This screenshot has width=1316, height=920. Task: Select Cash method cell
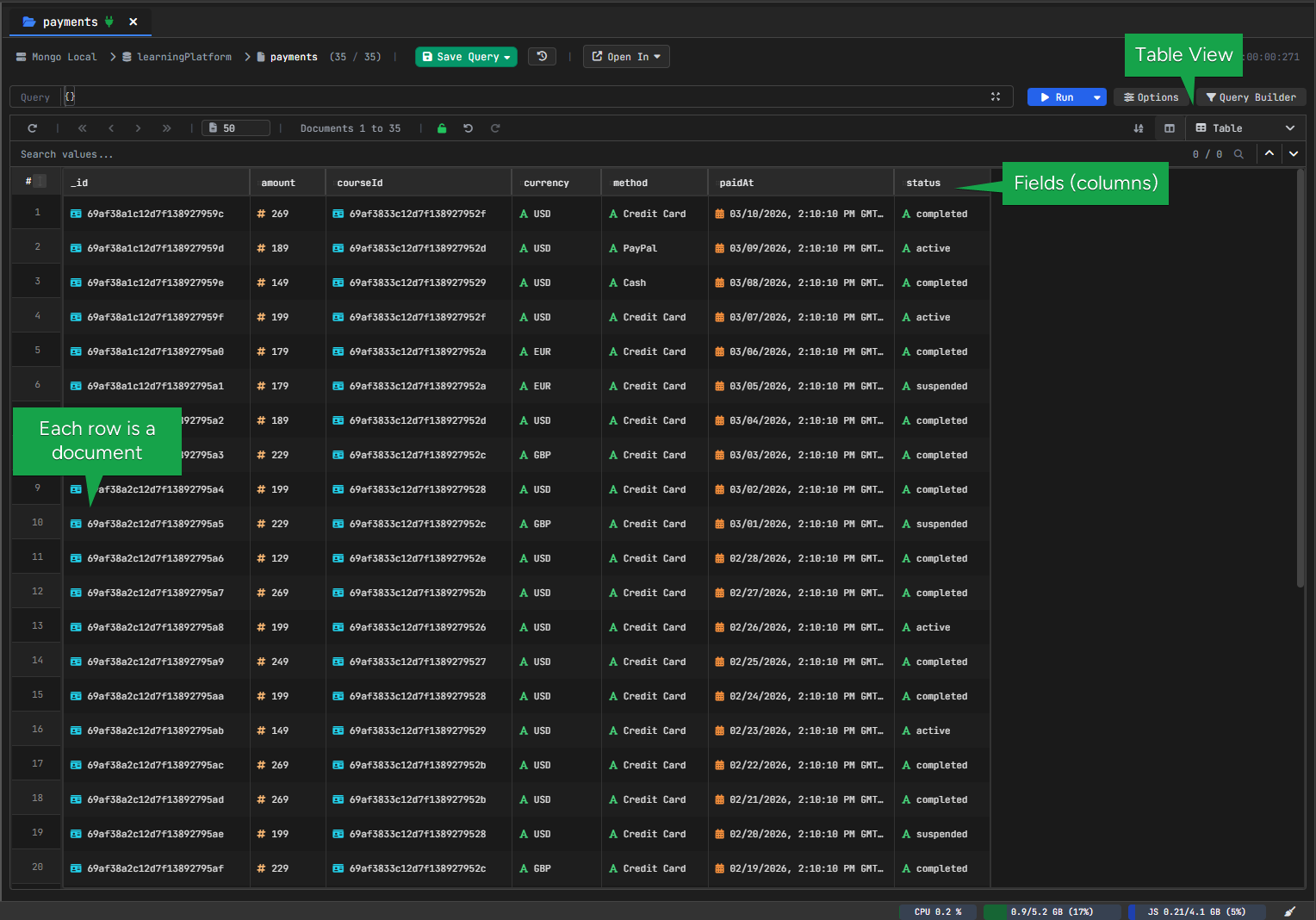[655, 283]
